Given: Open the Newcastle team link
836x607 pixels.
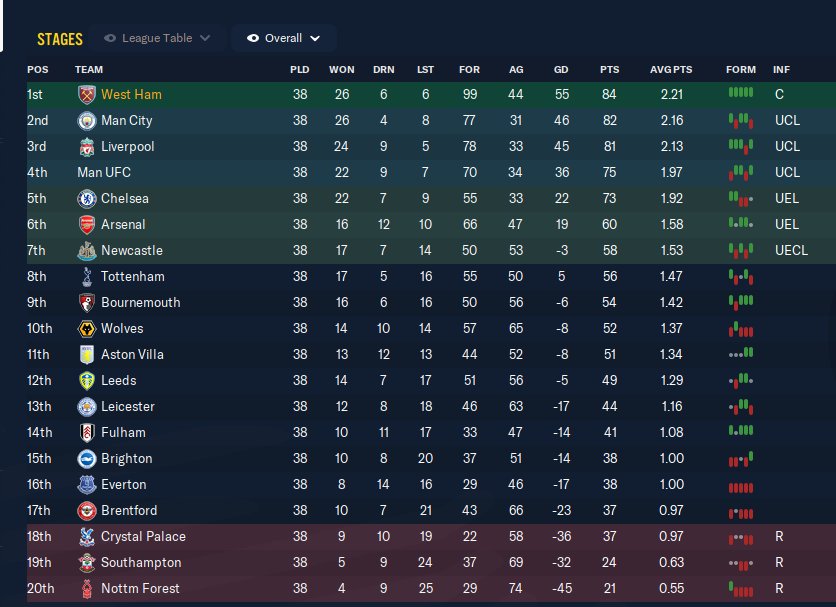Looking at the screenshot, I should [x=131, y=251].
